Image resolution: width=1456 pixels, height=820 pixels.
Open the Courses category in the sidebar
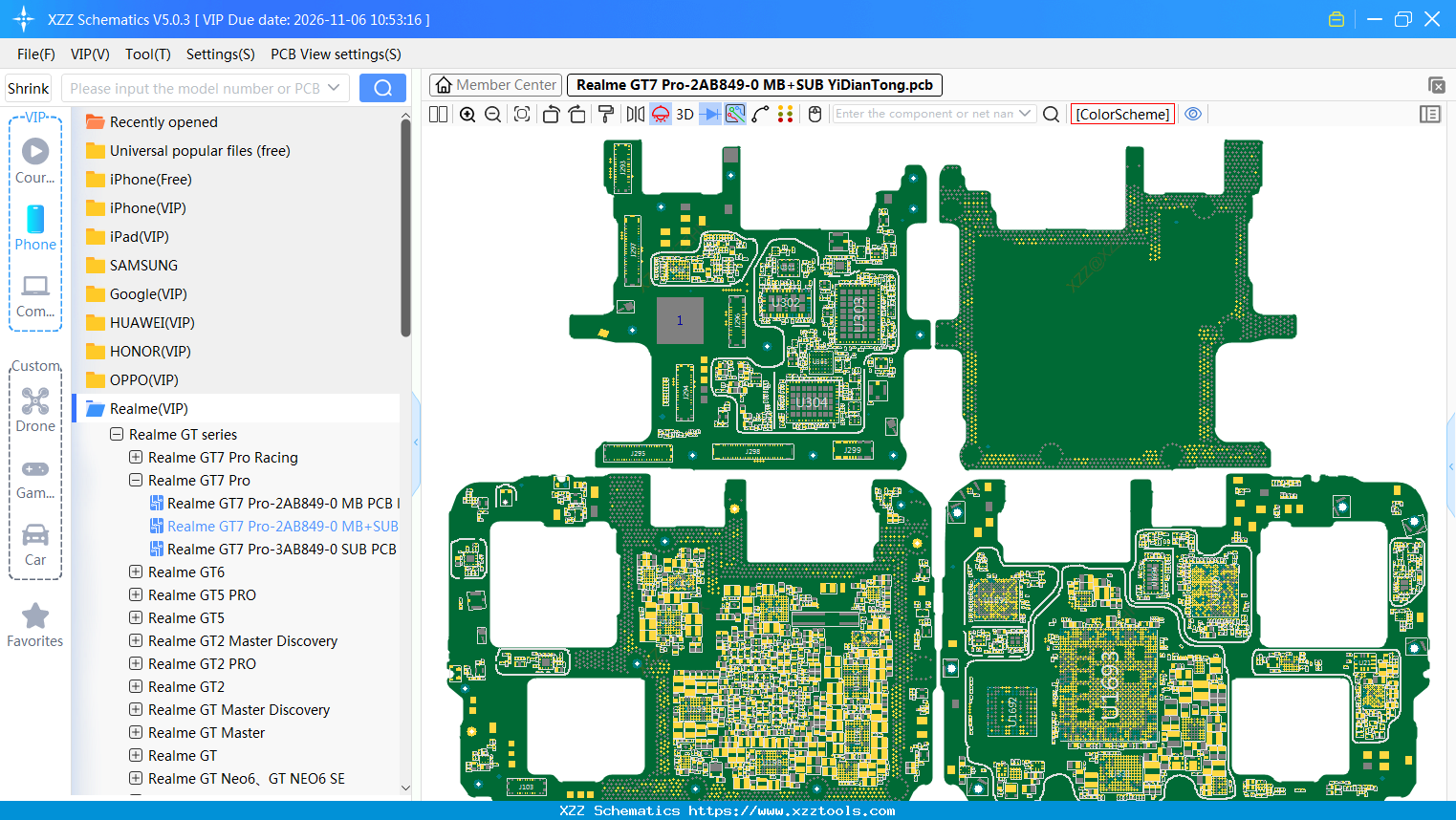[35, 162]
